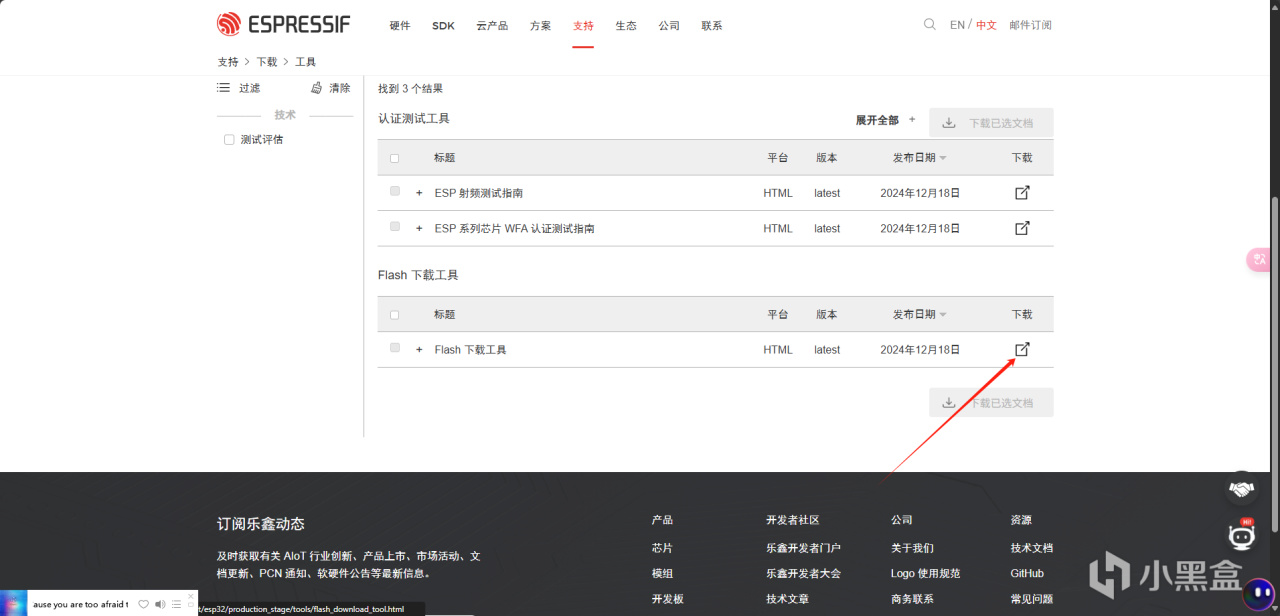1280x616 pixels.
Task: Open the 硬件 menu
Action: [400, 26]
